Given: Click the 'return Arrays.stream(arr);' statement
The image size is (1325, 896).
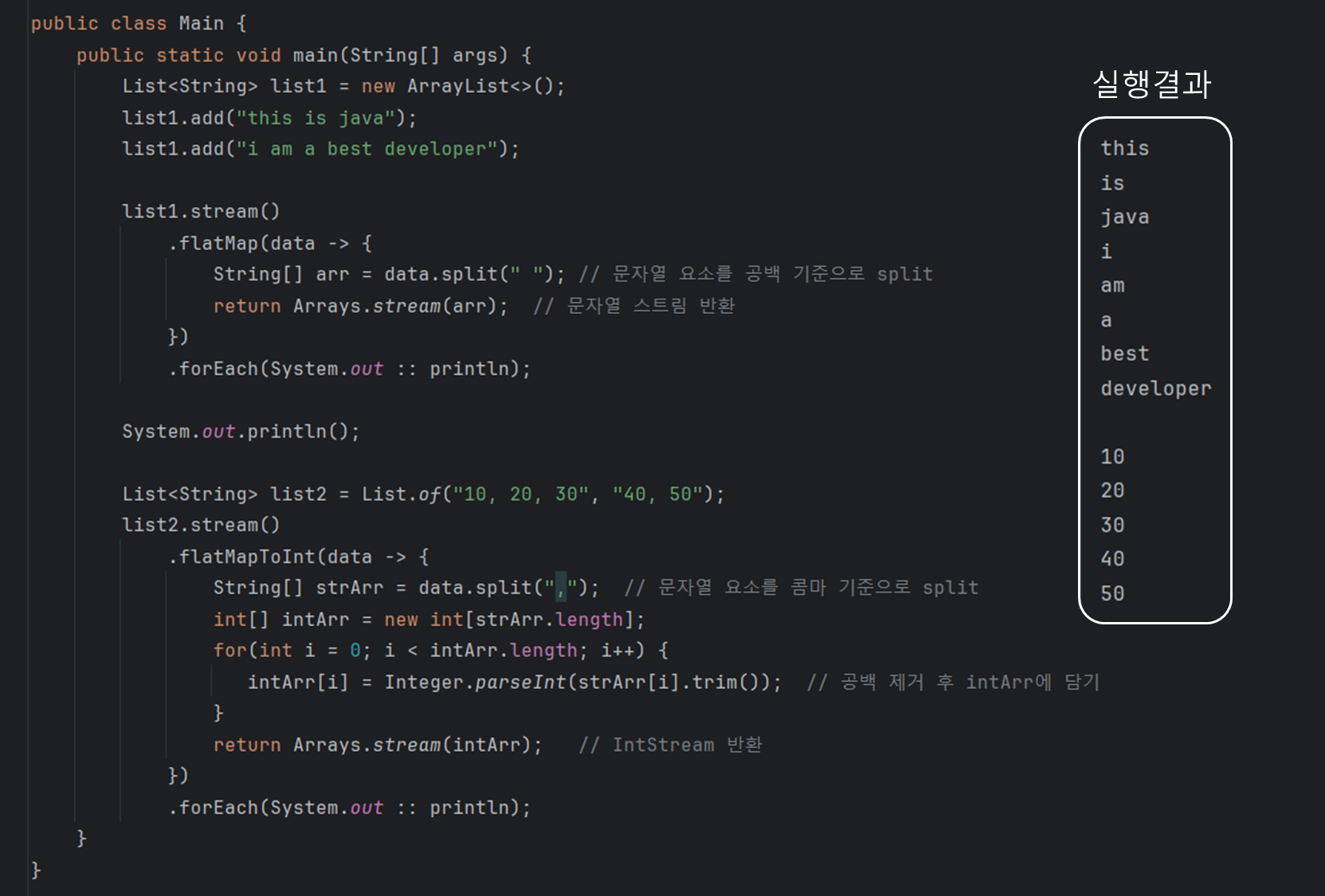Looking at the screenshot, I should point(360,306).
